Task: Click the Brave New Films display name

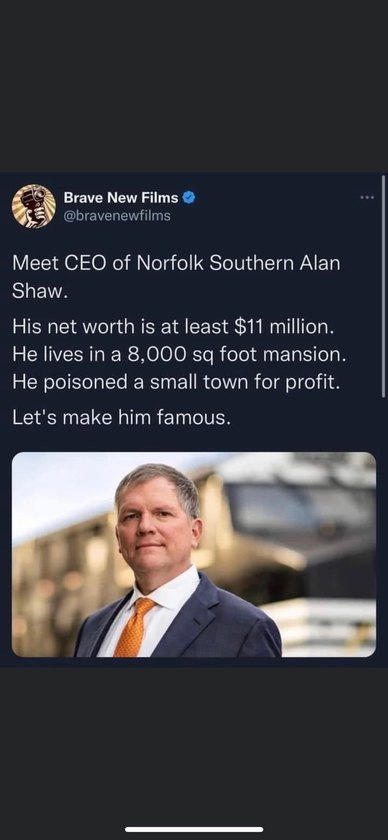Action: [x=121, y=198]
